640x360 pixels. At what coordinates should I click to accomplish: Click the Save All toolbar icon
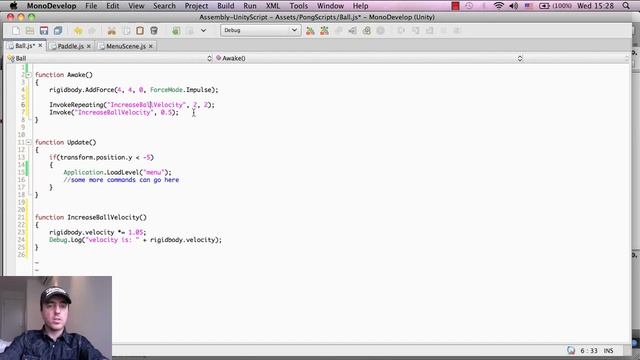58,31
